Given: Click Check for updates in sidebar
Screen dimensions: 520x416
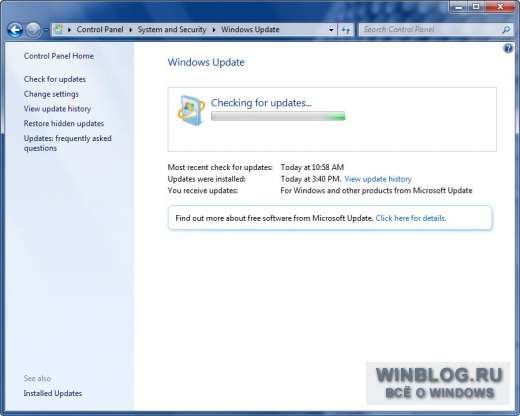Looking at the screenshot, I should coord(55,79).
